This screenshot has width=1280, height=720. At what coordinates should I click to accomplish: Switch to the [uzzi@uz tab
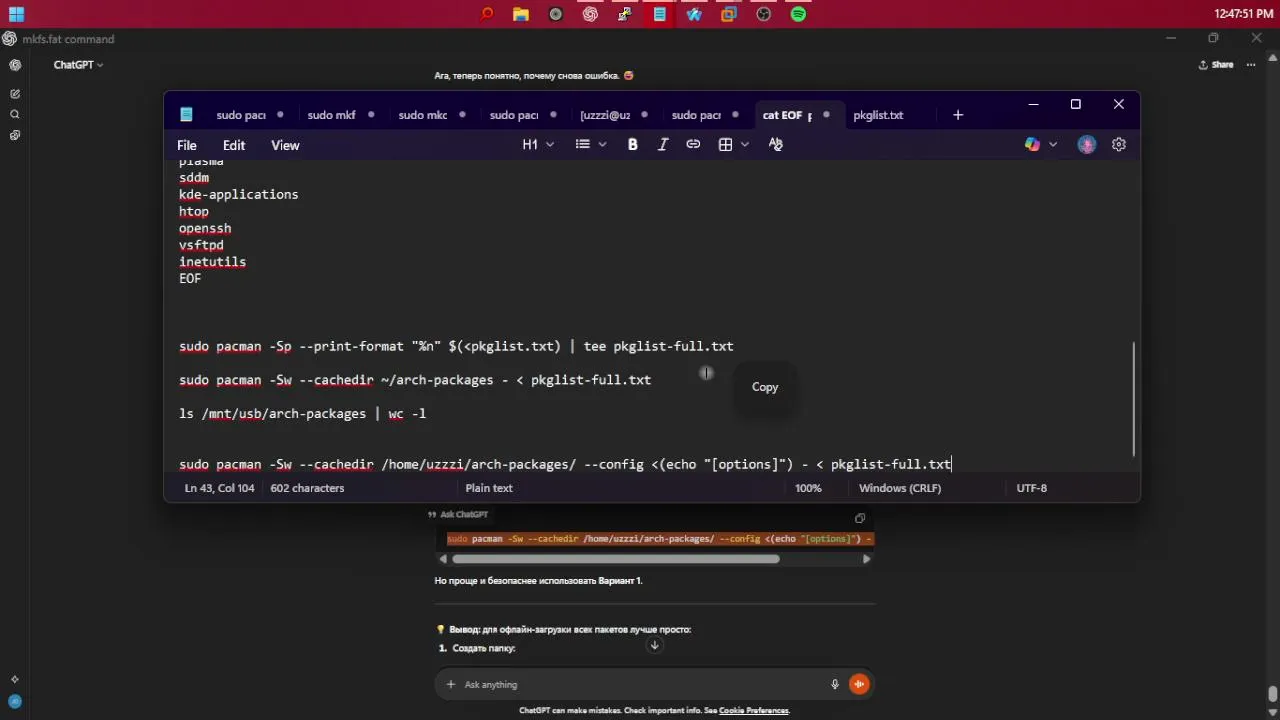point(605,115)
